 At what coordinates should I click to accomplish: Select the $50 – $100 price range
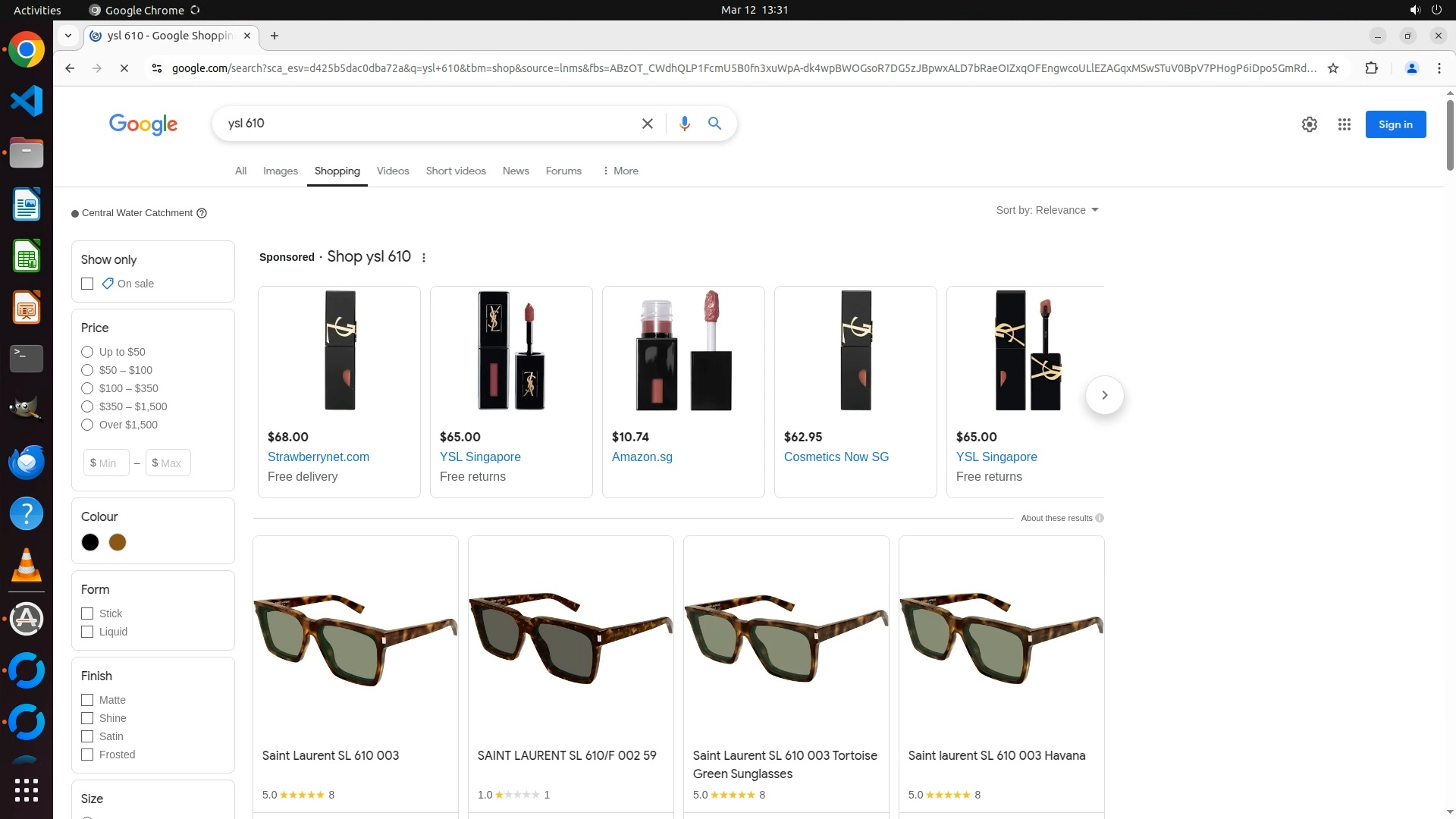pos(87,370)
